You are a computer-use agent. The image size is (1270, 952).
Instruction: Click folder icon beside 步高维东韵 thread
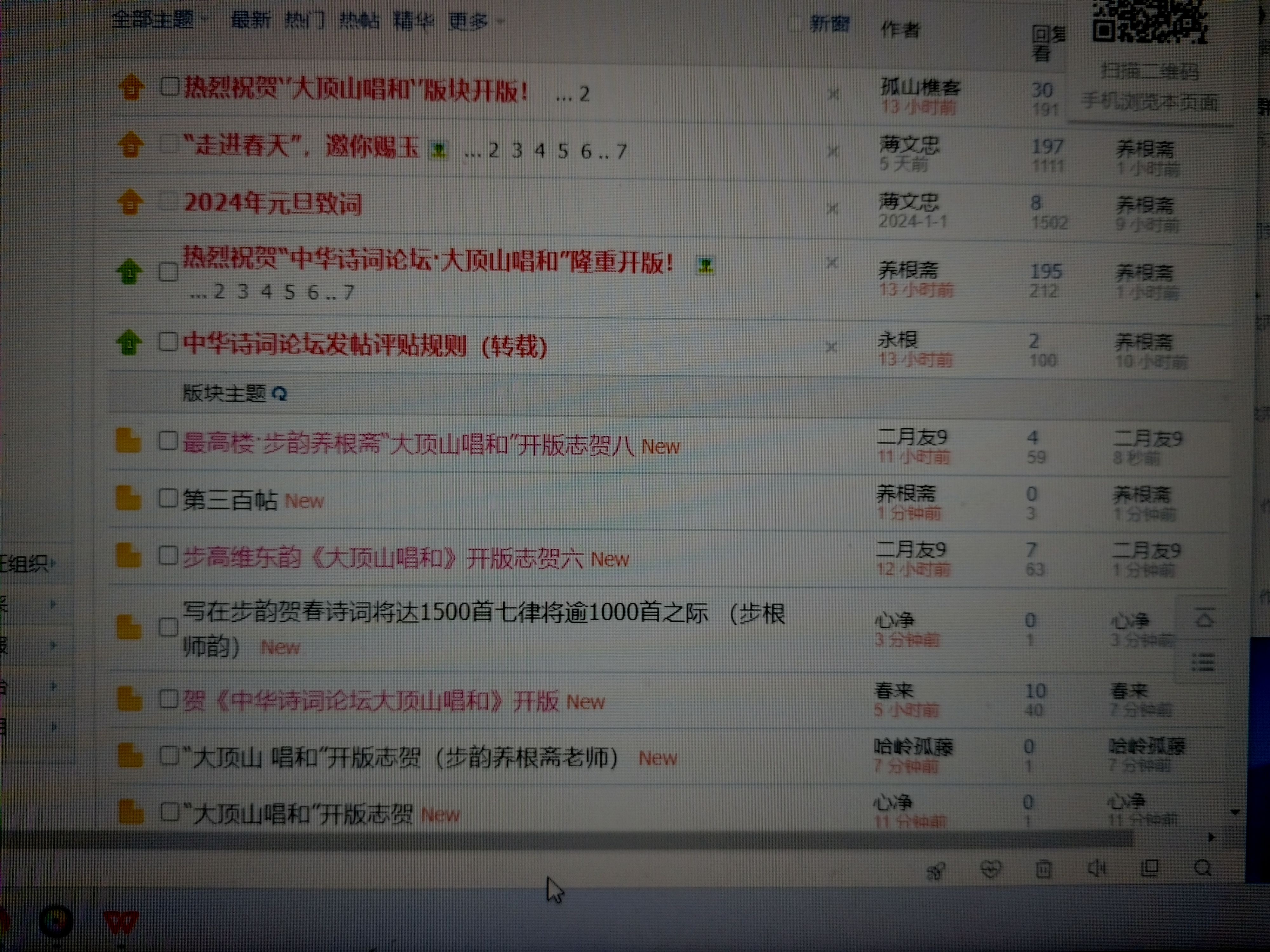coord(128,555)
